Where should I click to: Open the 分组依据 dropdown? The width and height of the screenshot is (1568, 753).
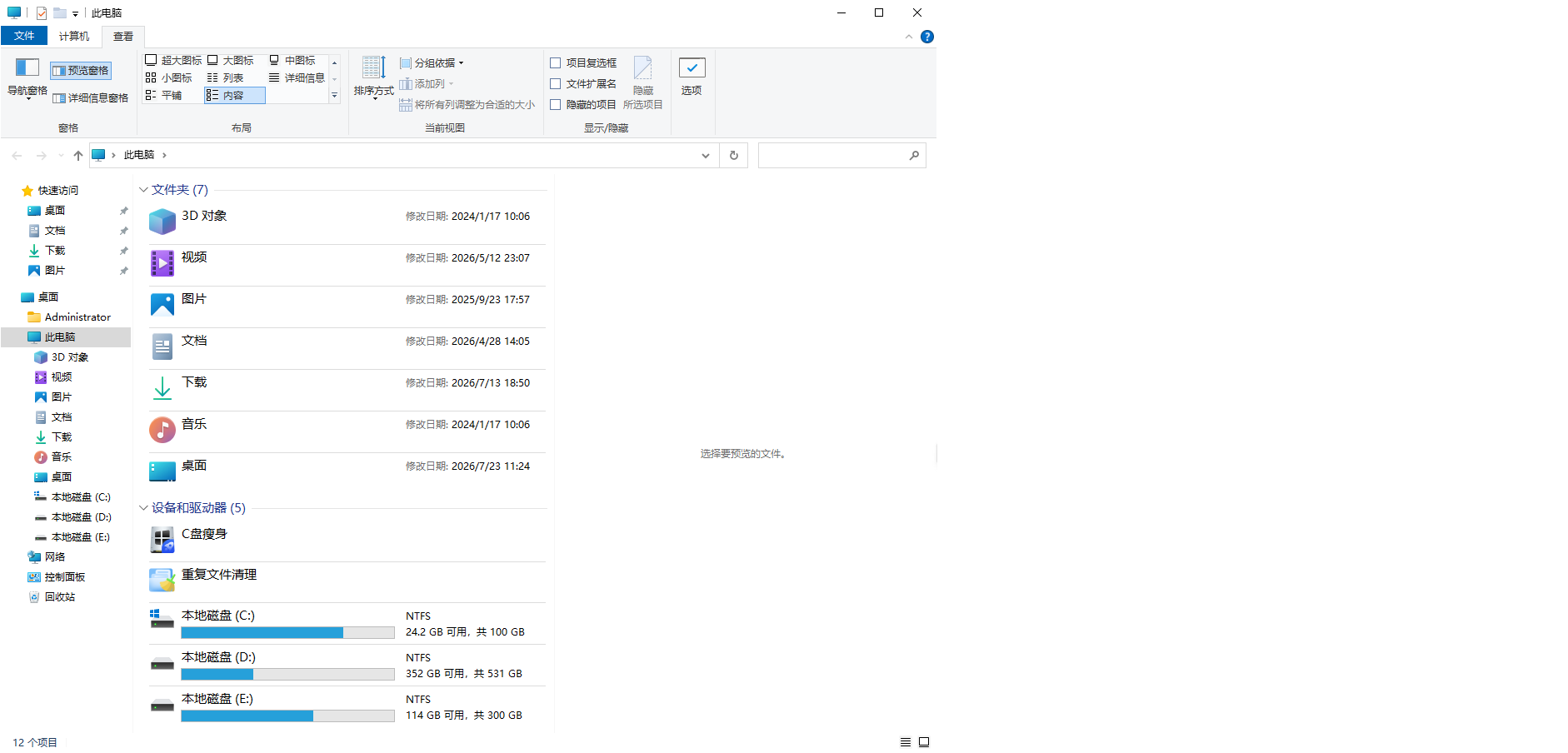tap(432, 63)
